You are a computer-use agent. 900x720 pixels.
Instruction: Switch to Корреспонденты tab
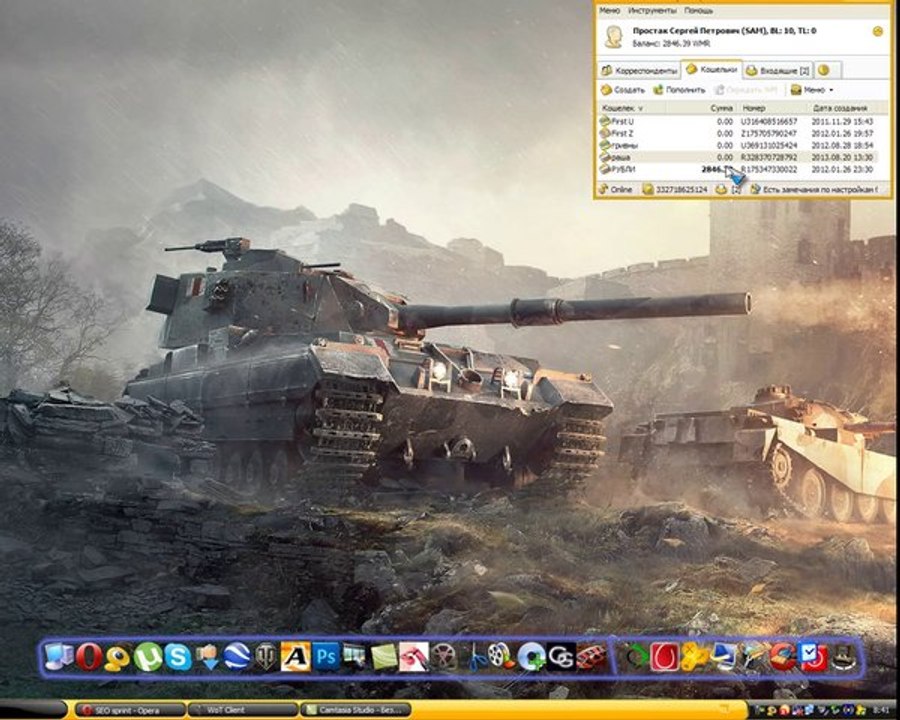pos(639,71)
